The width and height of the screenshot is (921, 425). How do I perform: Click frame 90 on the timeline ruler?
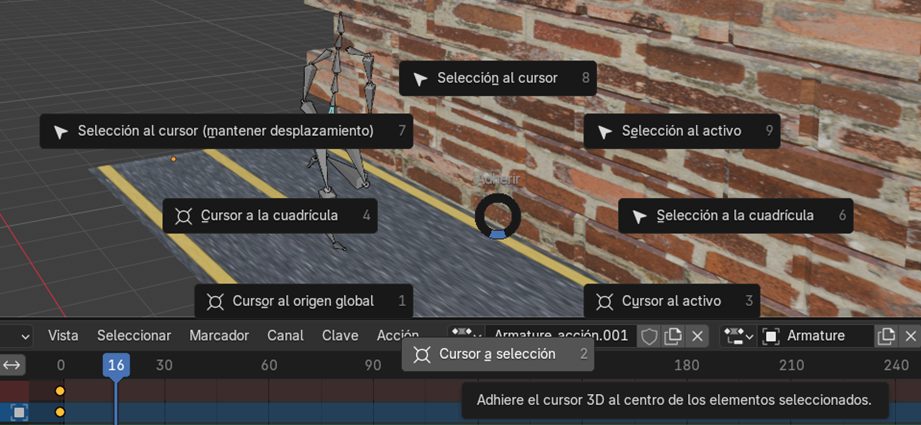pos(373,365)
